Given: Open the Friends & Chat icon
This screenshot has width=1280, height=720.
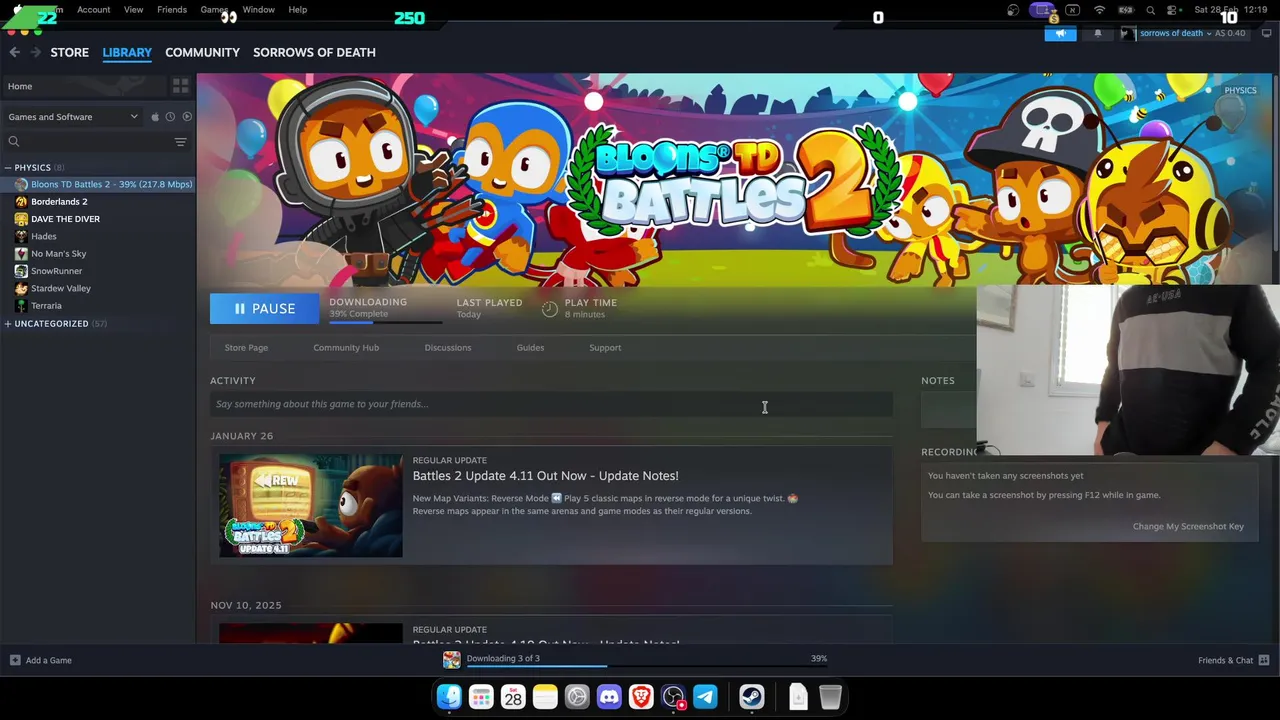Looking at the screenshot, I should point(1264,660).
